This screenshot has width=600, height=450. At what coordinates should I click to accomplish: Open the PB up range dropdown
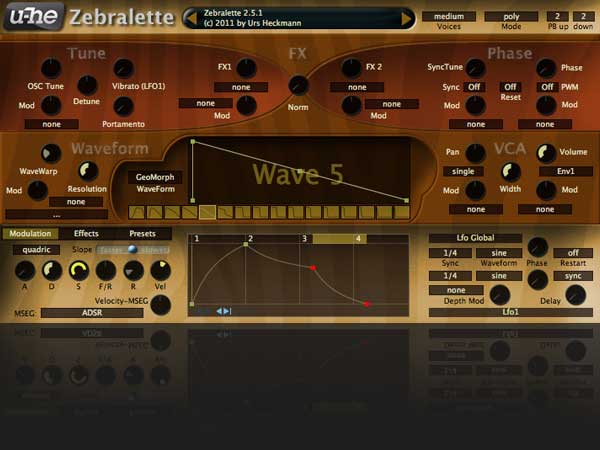tap(557, 16)
